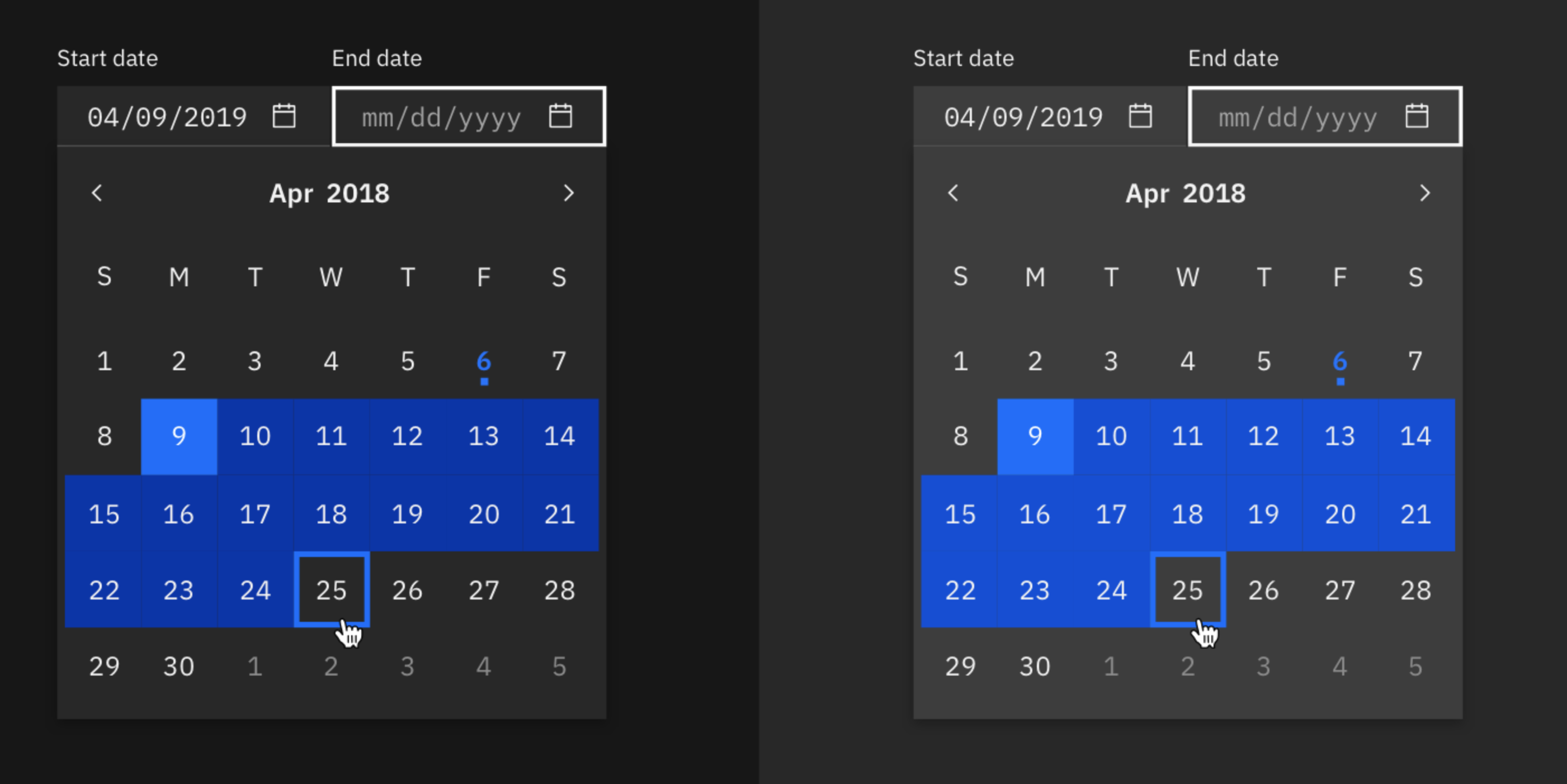Click the previous-month chevron on the right calendar
Viewport: 1567px width, 784px height.
coord(954,193)
